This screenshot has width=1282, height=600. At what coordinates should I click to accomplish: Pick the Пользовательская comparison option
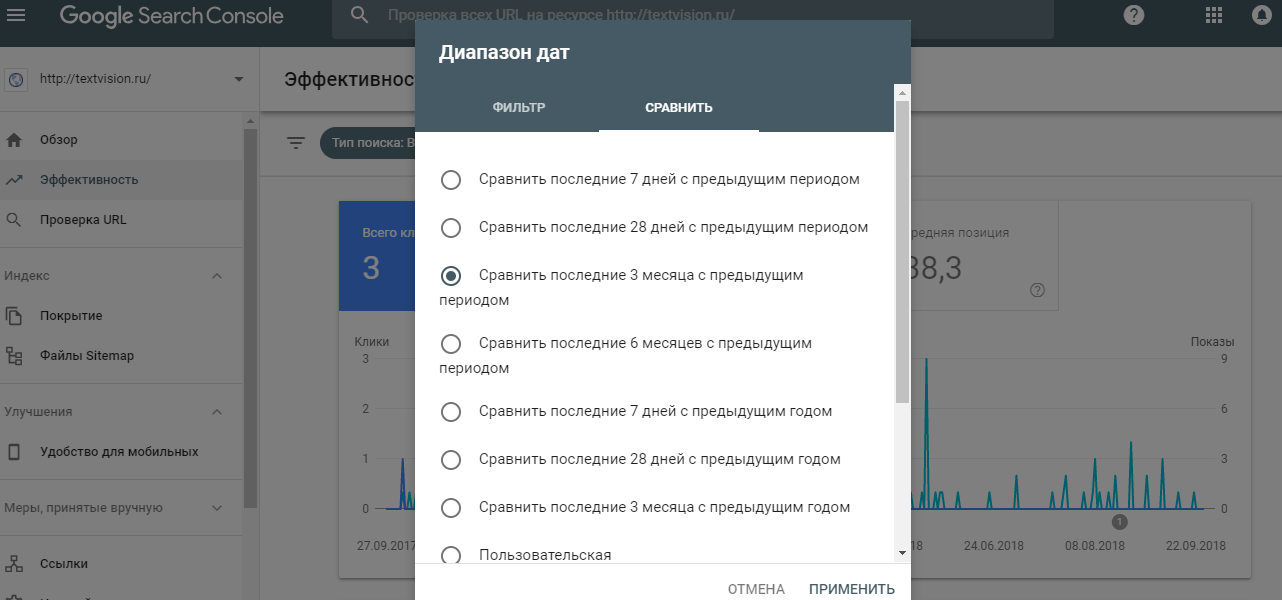tap(451, 555)
